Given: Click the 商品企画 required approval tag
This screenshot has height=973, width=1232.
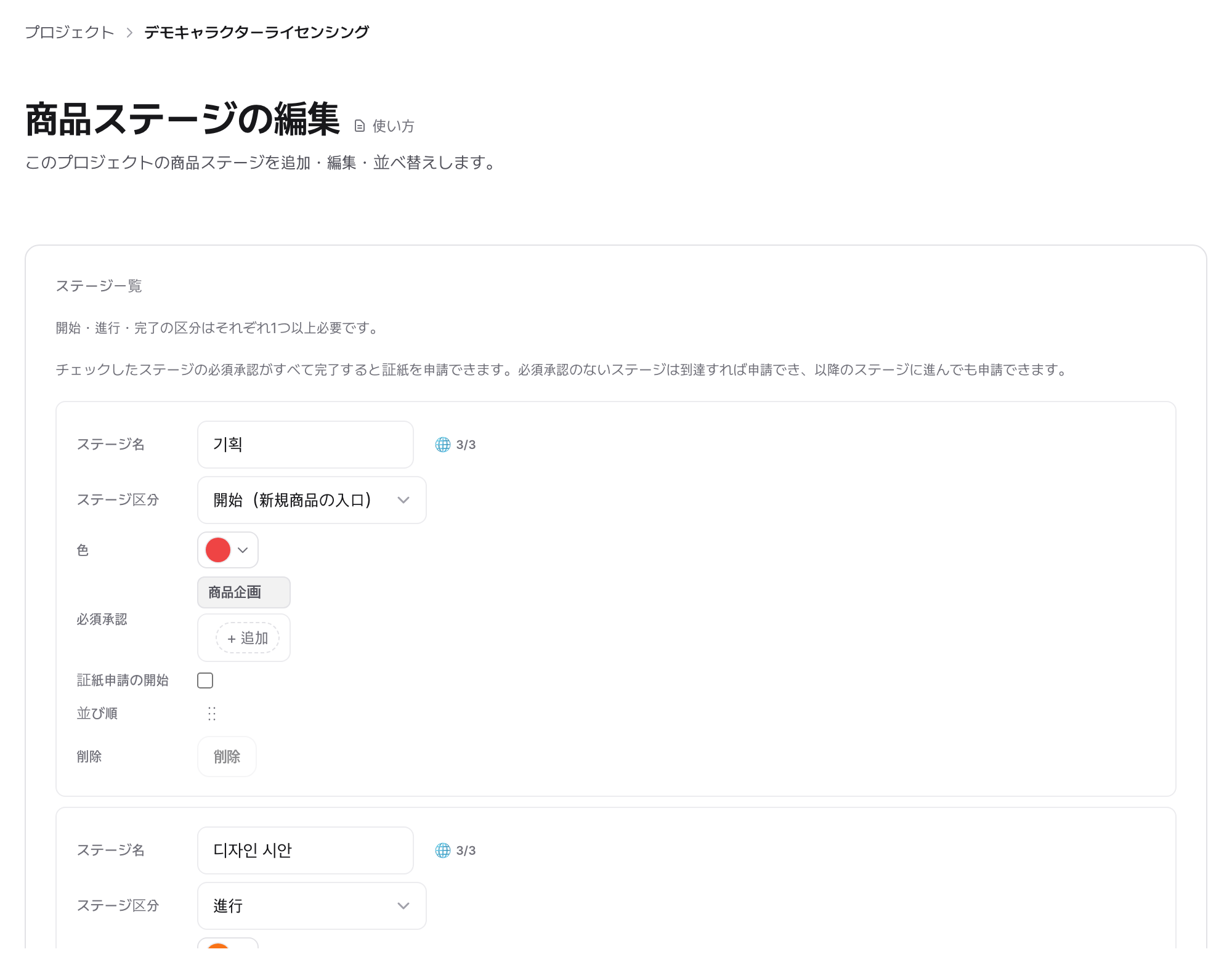Looking at the screenshot, I should point(244,592).
